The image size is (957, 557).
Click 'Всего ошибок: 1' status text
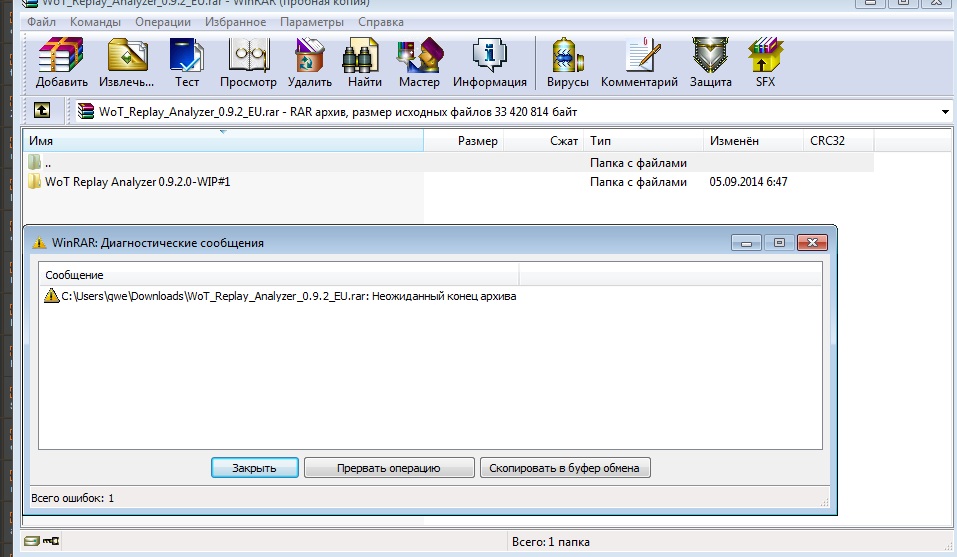(73, 498)
